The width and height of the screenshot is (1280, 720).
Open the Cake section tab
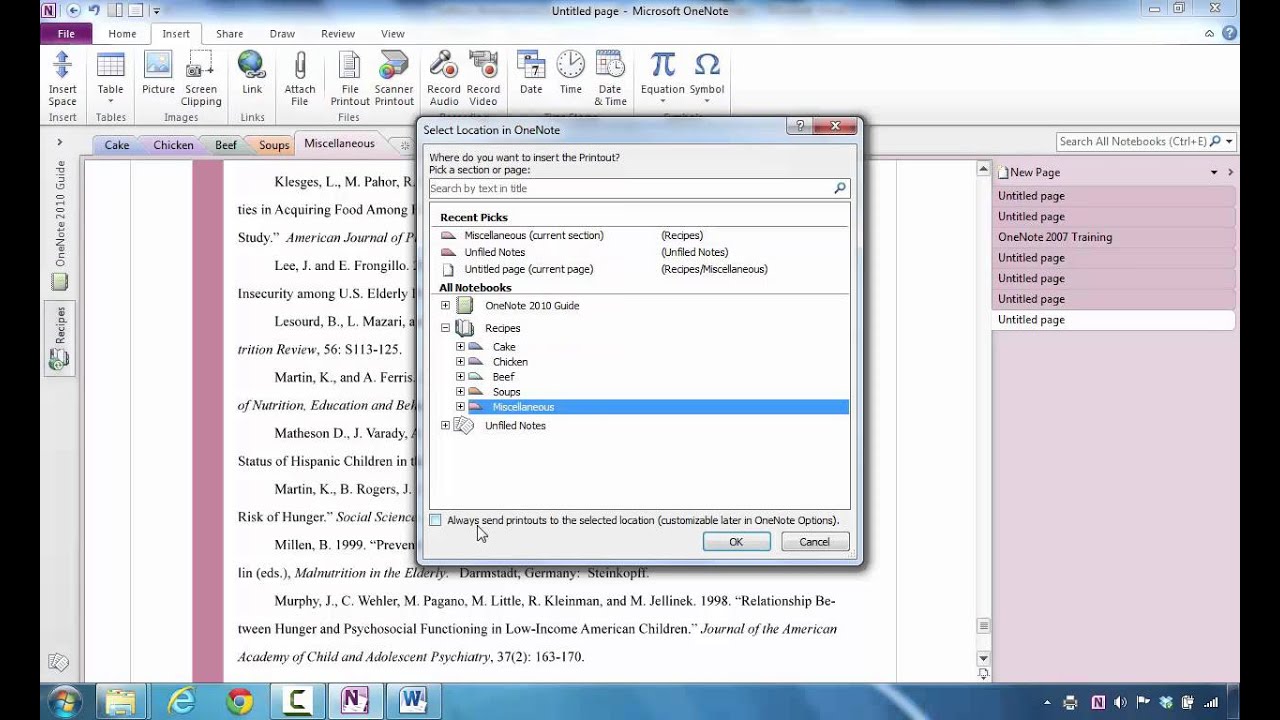(x=117, y=145)
